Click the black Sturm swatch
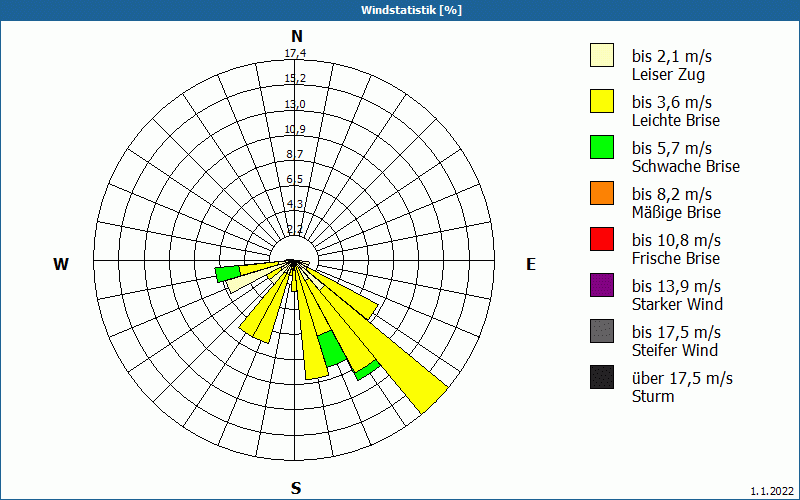Viewport: 800px width, 500px height. click(x=602, y=377)
